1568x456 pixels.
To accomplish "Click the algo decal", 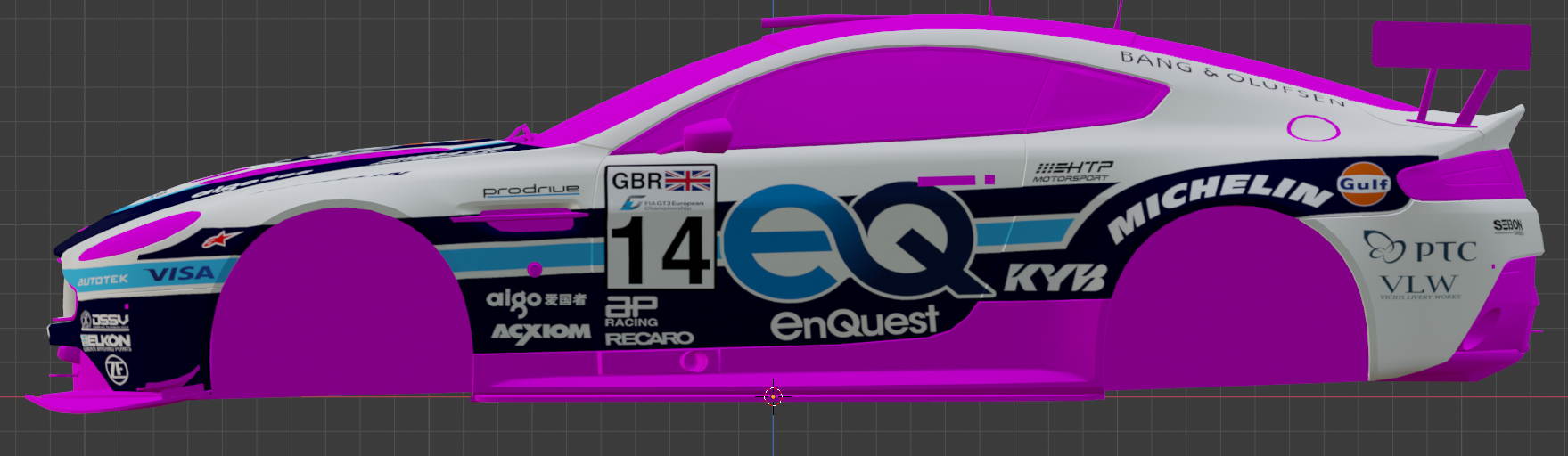I will [x=513, y=301].
